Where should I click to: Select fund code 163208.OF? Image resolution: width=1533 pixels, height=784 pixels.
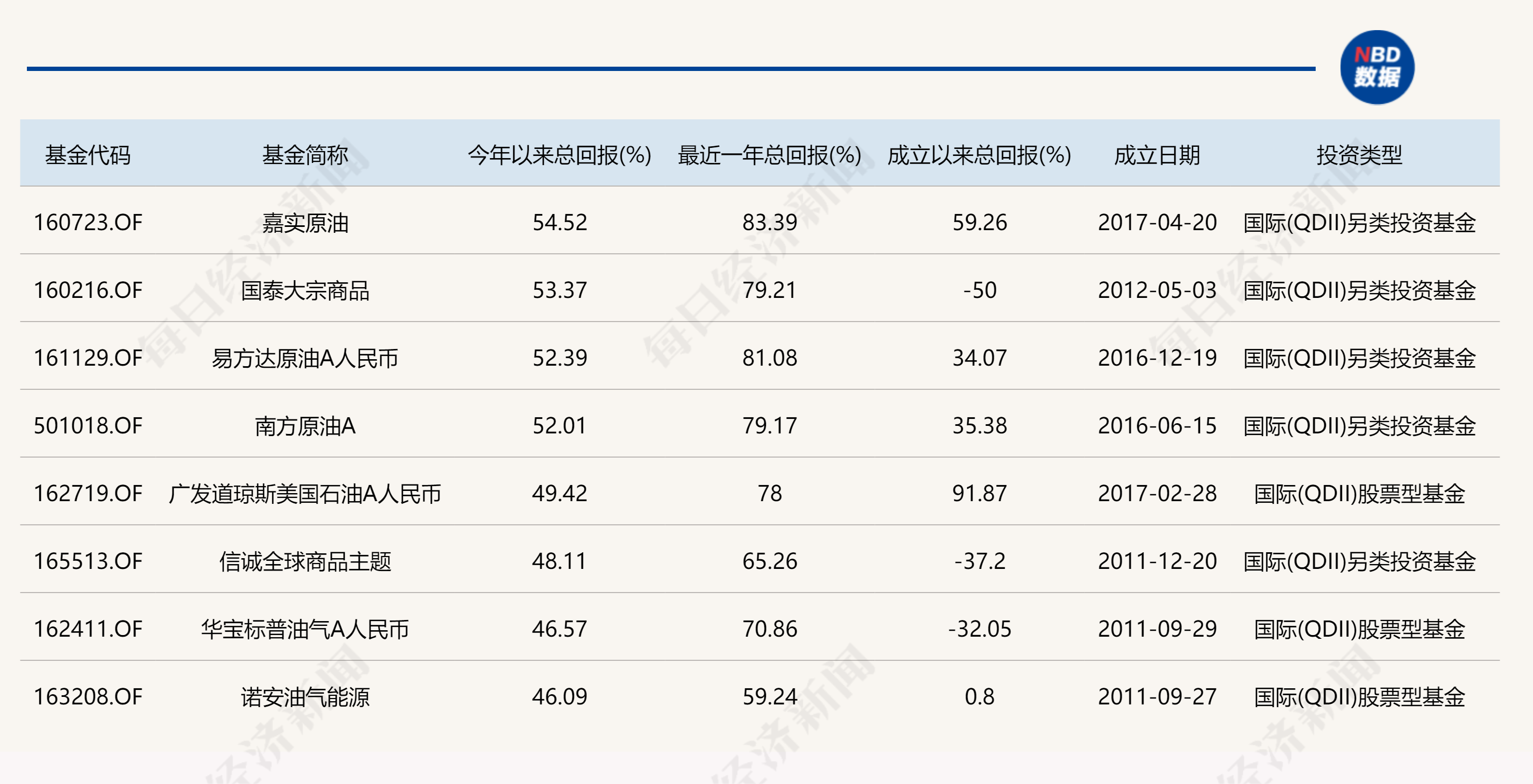pyautogui.click(x=88, y=697)
